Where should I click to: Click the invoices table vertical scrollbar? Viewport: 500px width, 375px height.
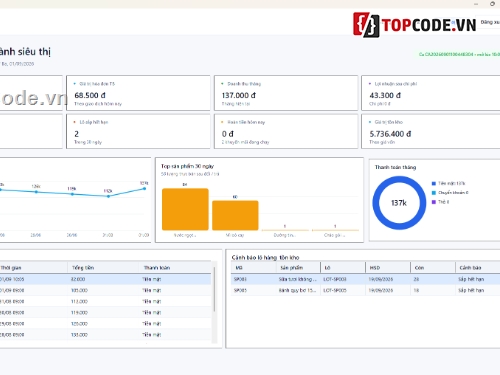click(x=215, y=289)
